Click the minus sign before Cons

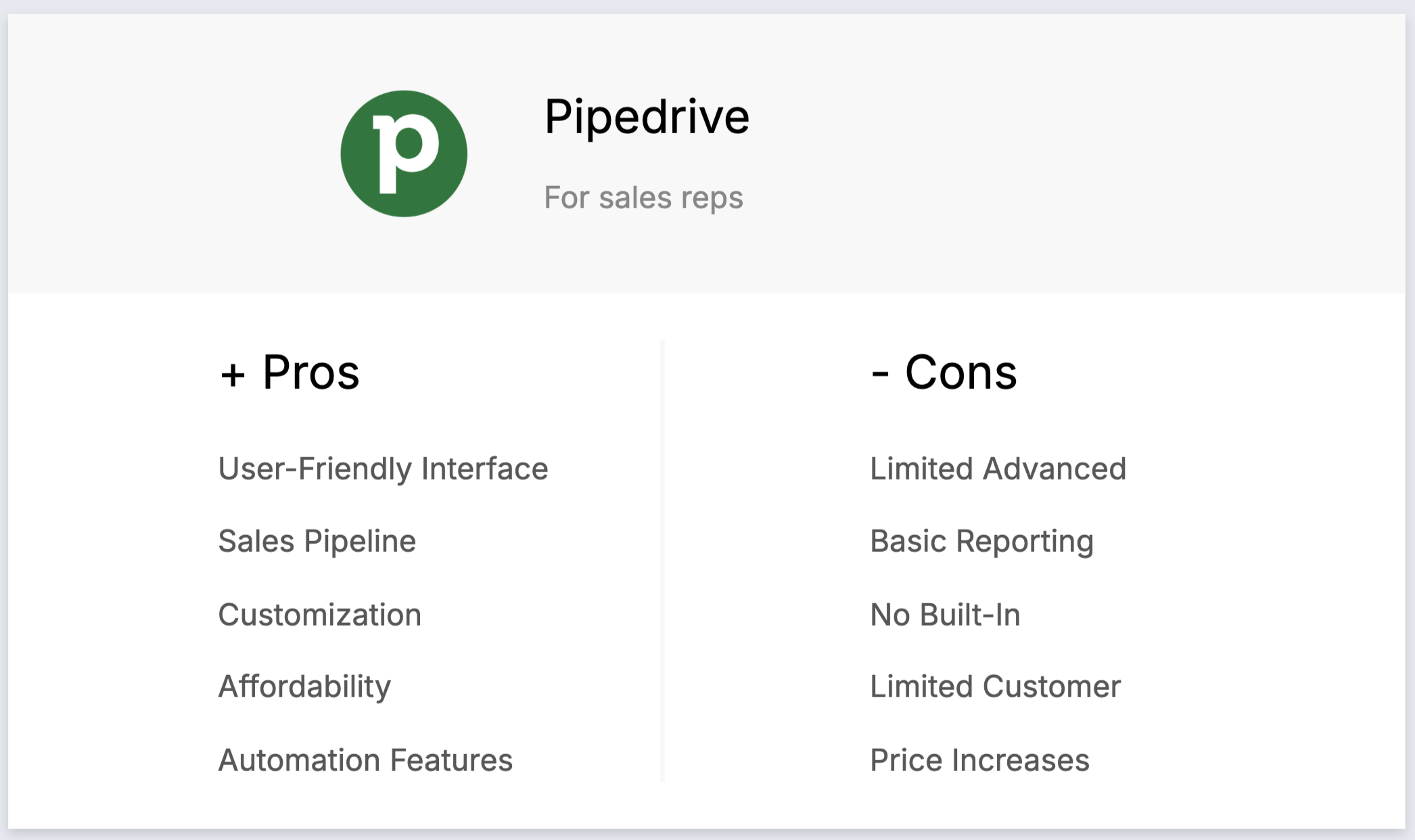879,373
